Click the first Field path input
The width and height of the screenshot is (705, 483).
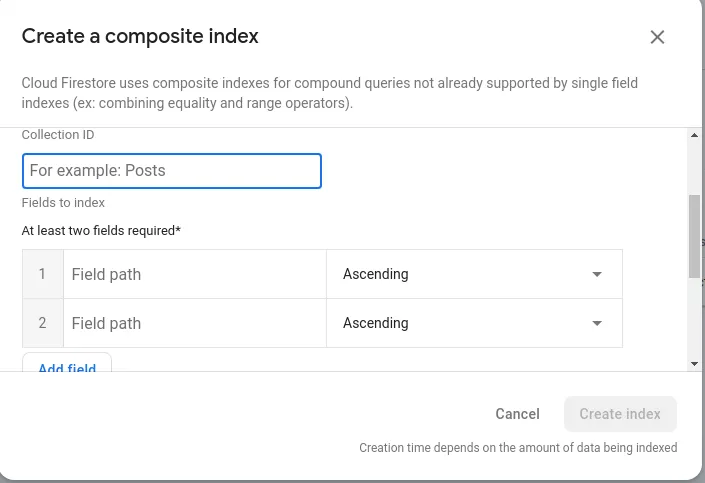tap(195, 275)
